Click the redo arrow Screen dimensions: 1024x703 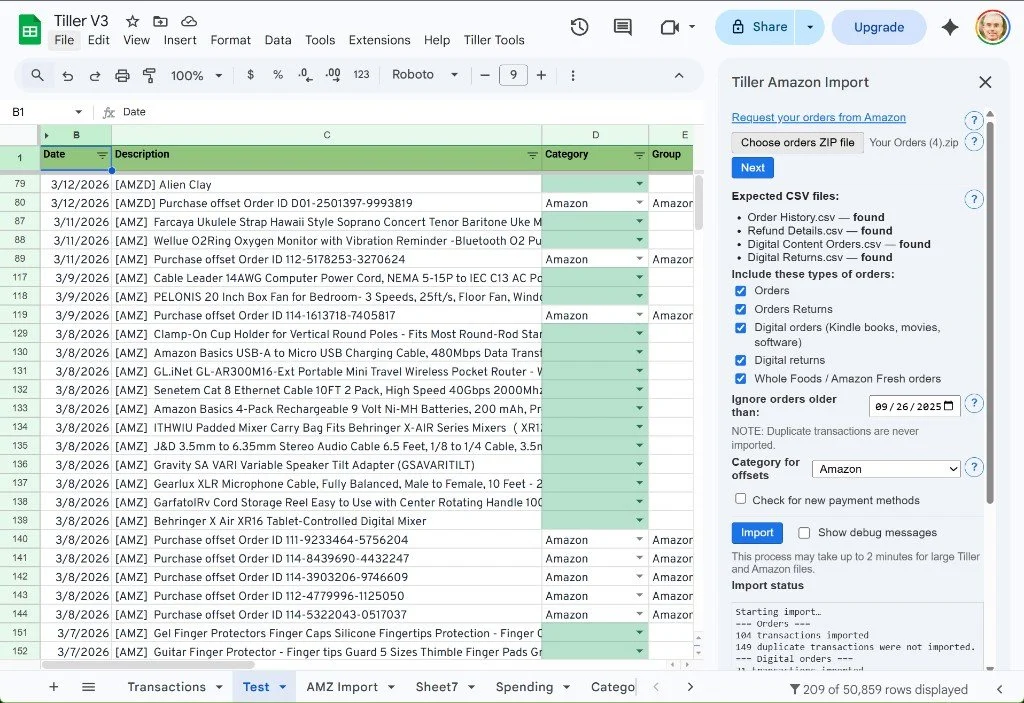[95, 76]
